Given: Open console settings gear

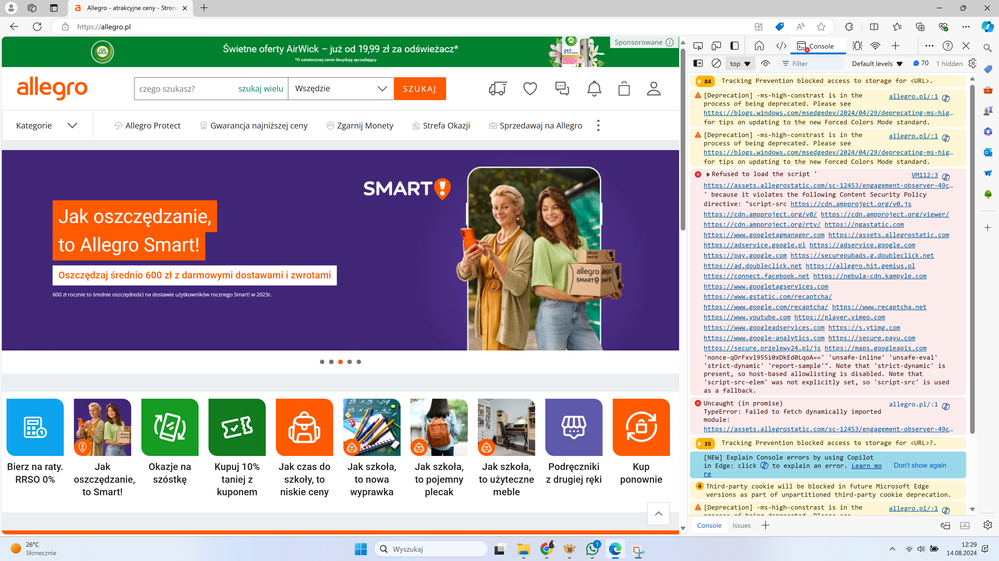Looking at the screenshot, I should click(972, 64).
